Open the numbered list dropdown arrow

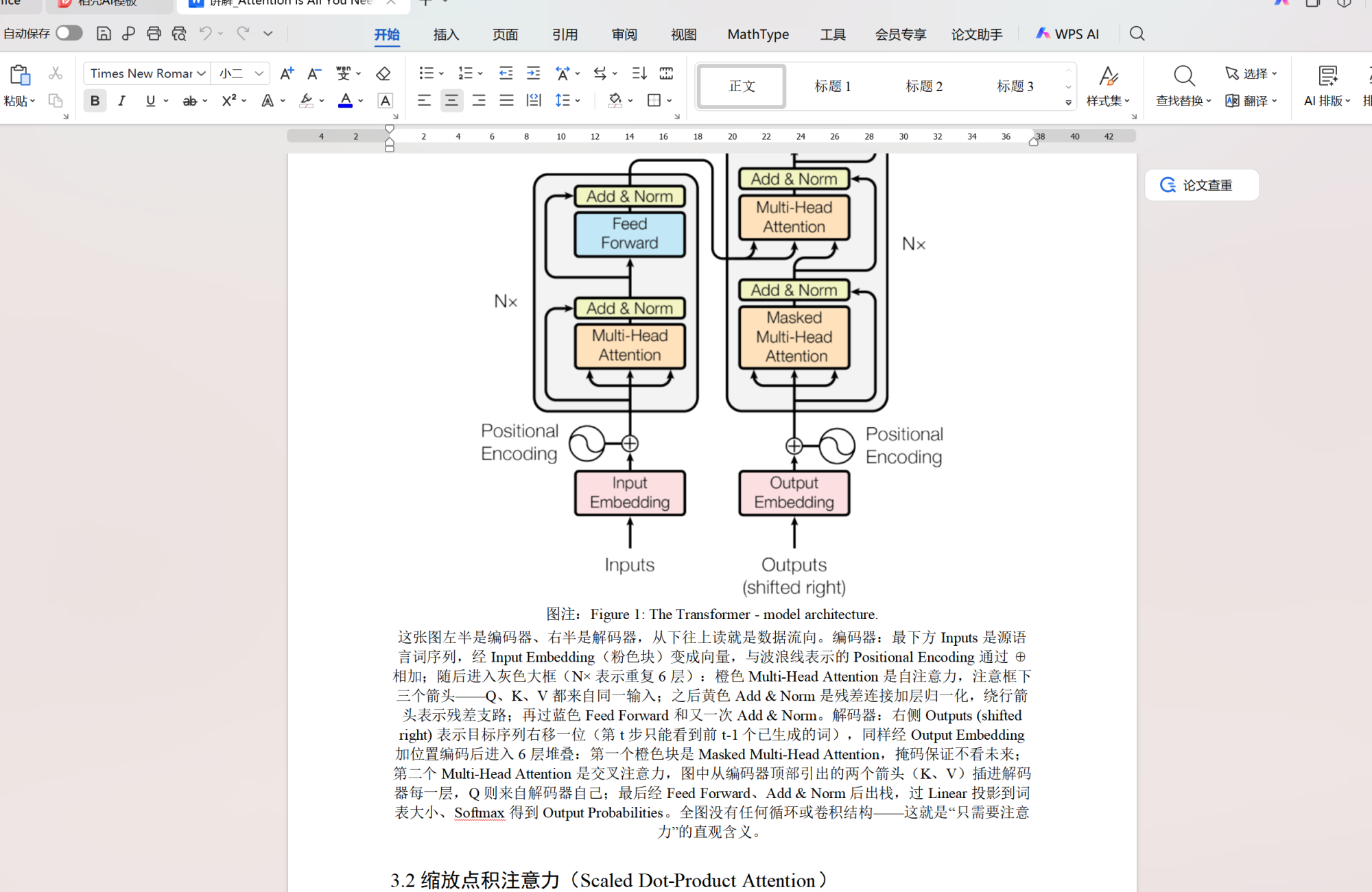click(x=480, y=73)
